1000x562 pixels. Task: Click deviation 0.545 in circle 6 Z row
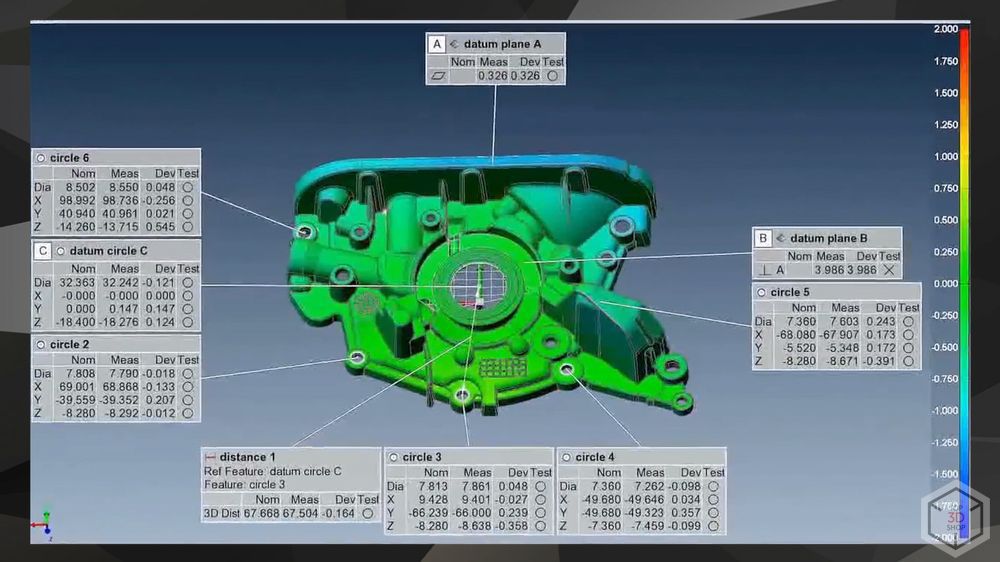pyautogui.click(x=160, y=226)
